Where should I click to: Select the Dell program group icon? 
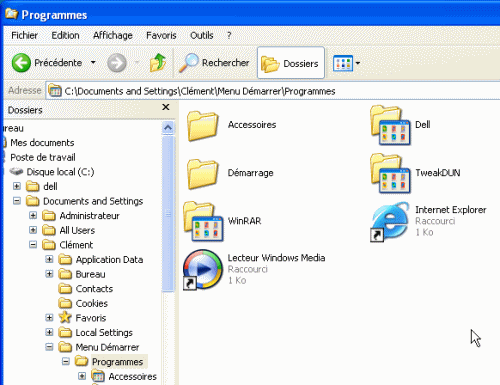(x=390, y=125)
